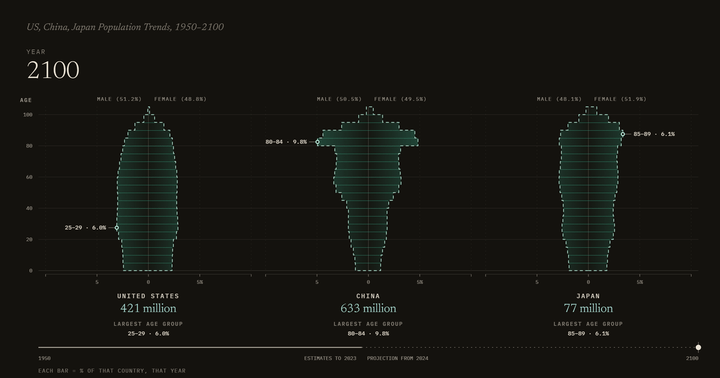Click the 'AGE' axis label

[x=26, y=100]
